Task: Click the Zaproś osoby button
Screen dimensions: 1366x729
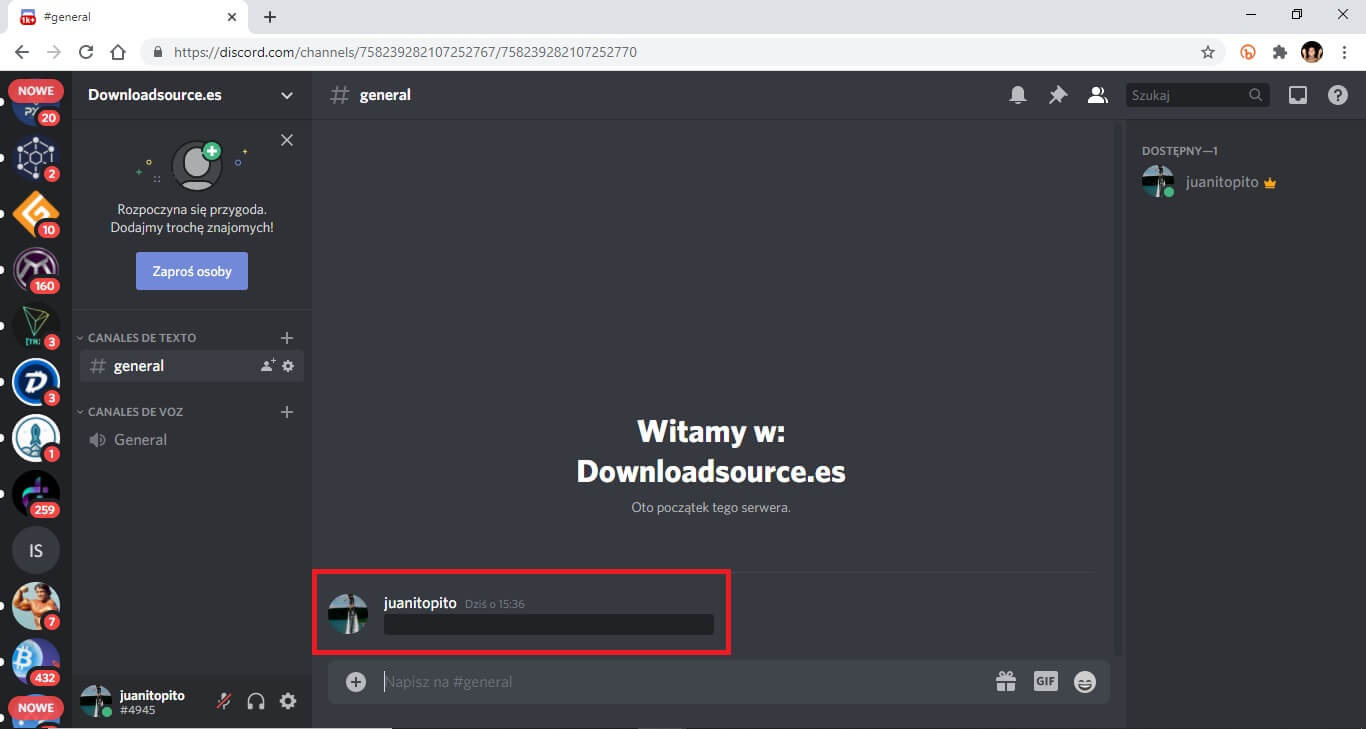Action: click(192, 271)
